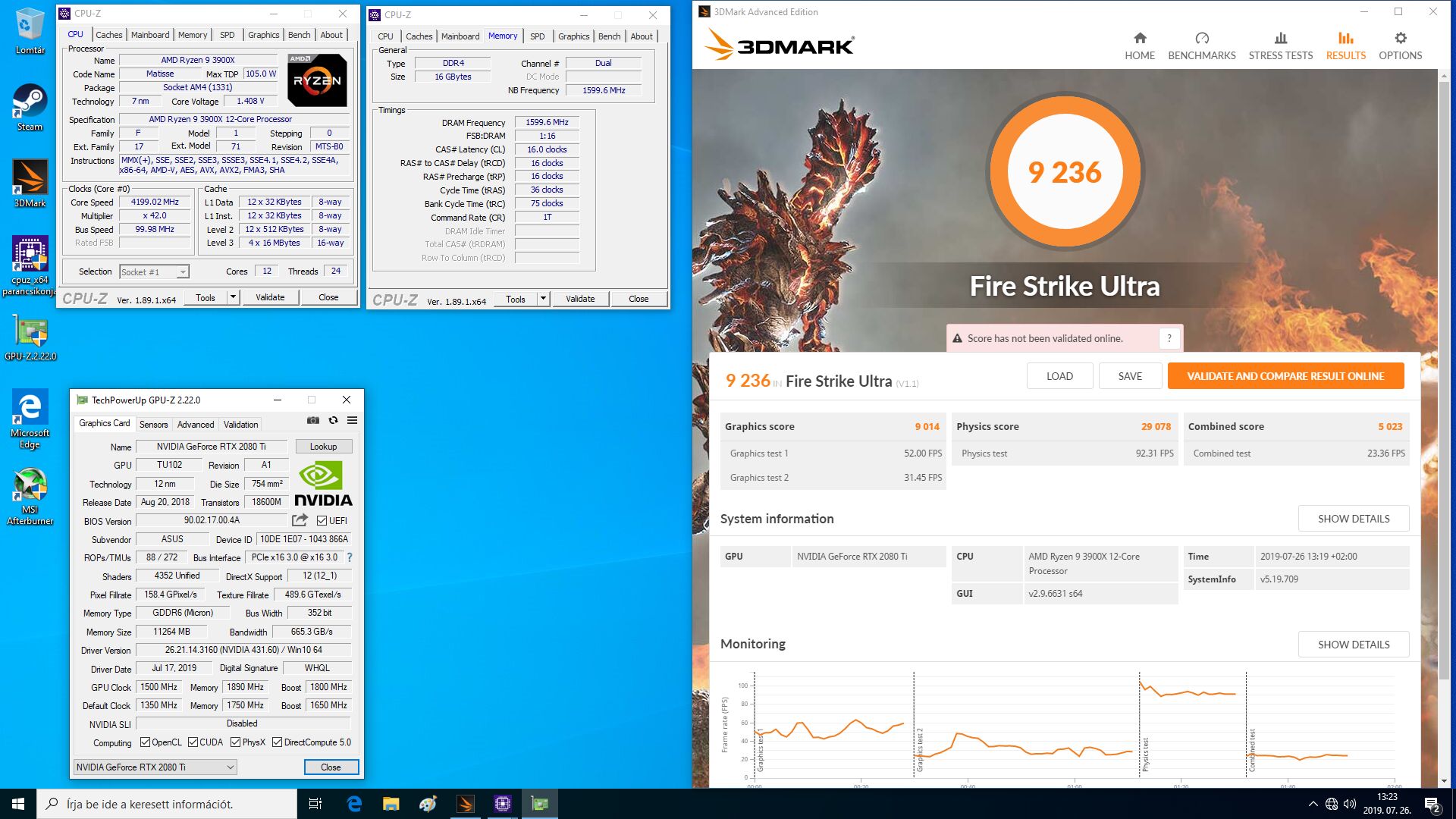Screen dimensions: 1456x819
Task: Switch to Mainboard tab in left CPU-Z window
Action: (150, 35)
